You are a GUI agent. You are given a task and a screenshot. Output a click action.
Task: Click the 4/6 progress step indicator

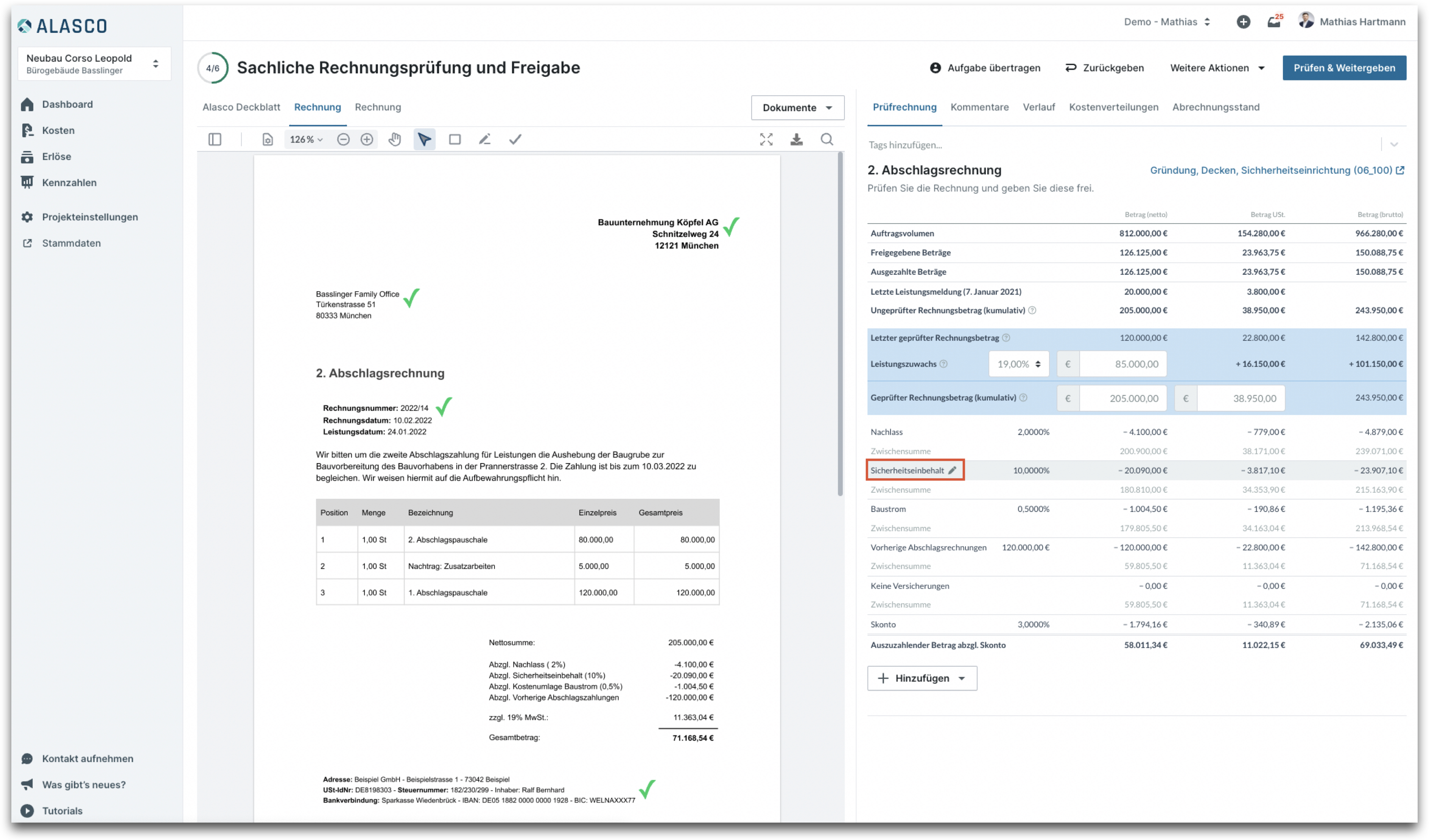[213, 68]
